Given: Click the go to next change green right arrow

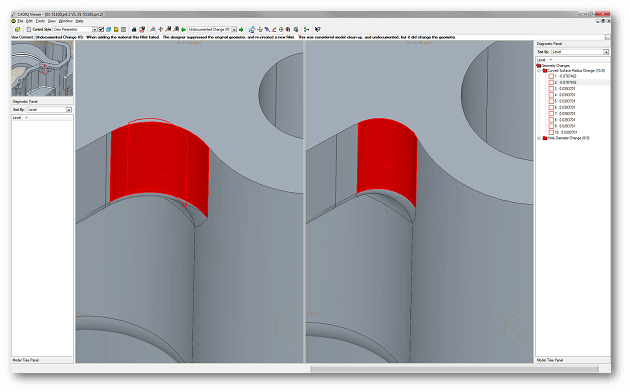Looking at the screenshot, I should 241,29.
